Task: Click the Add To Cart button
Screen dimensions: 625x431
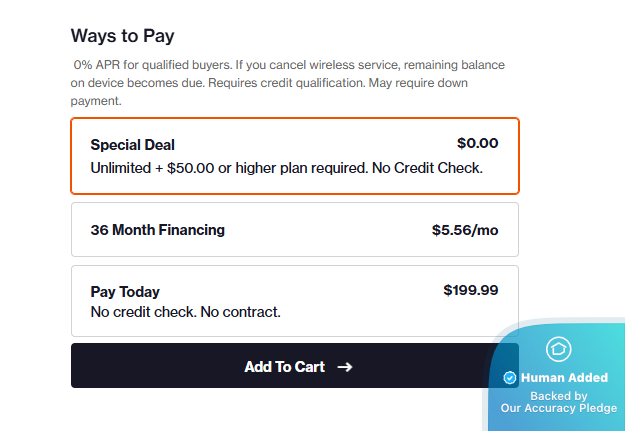Action: 285,366
